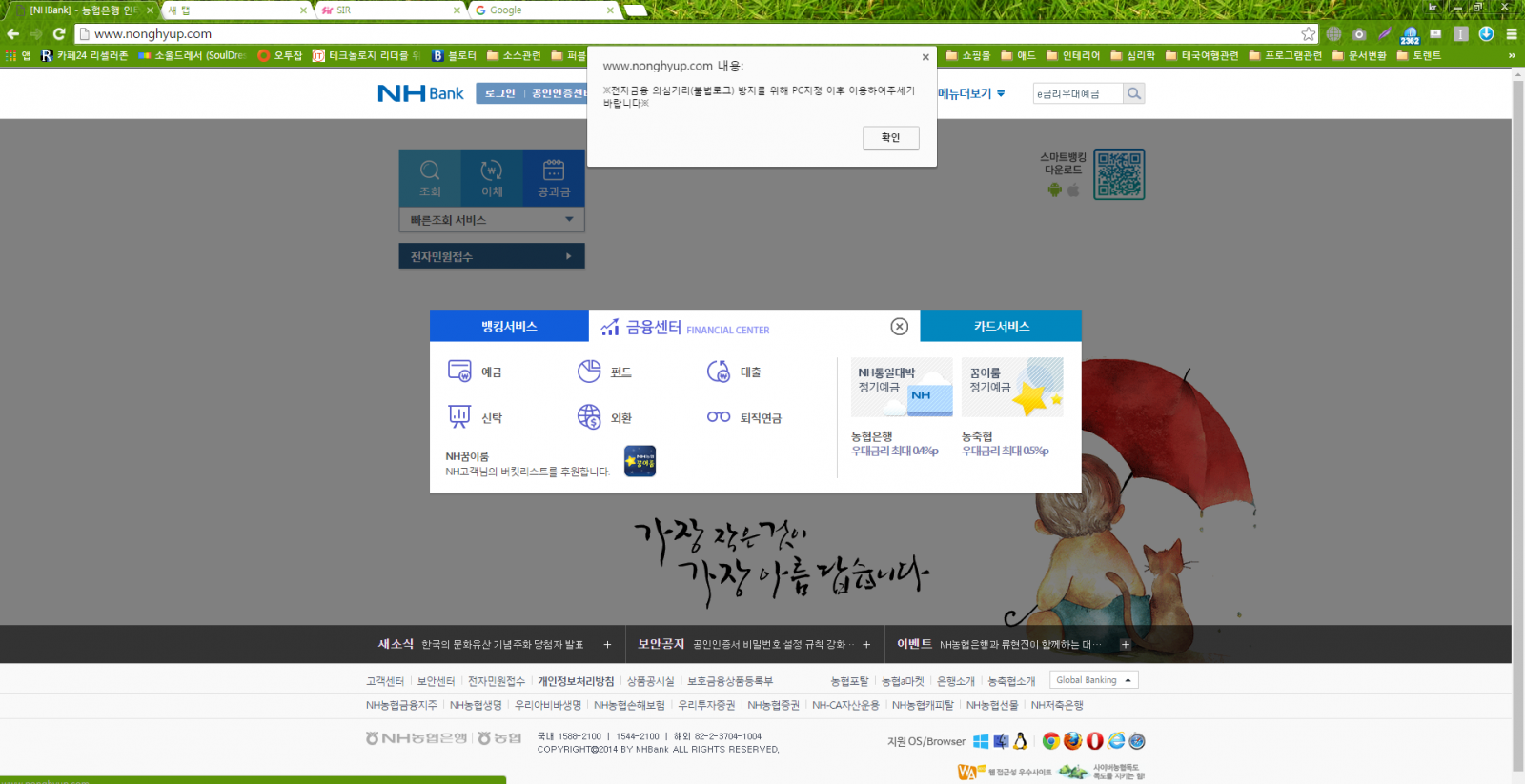Open the Global Banking dropdown
The height and width of the screenshot is (784, 1525).
[x=1093, y=680]
